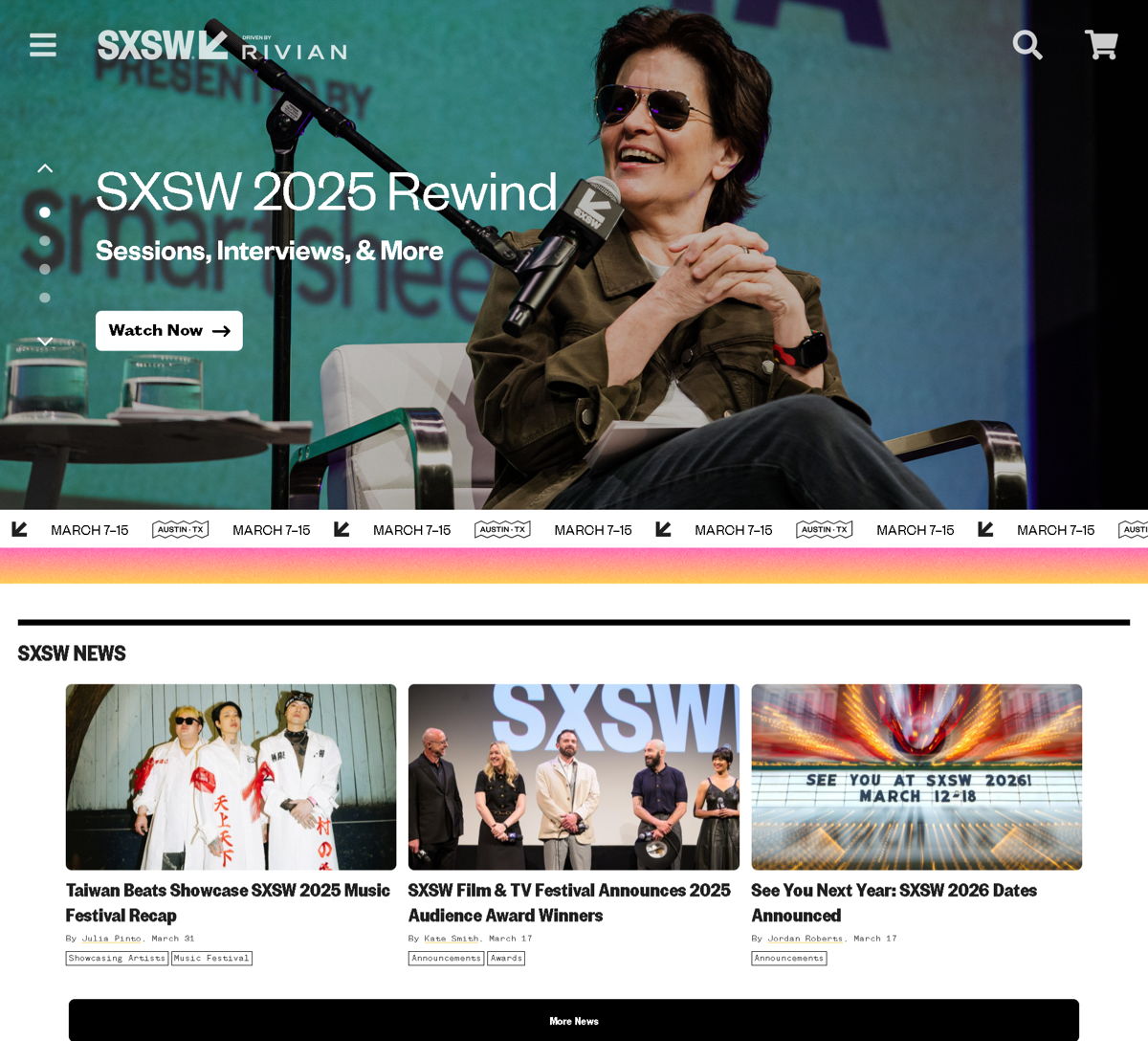The width and height of the screenshot is (1148, 1041).
Task: Open the shopping cart icon
Action: 1101,45
